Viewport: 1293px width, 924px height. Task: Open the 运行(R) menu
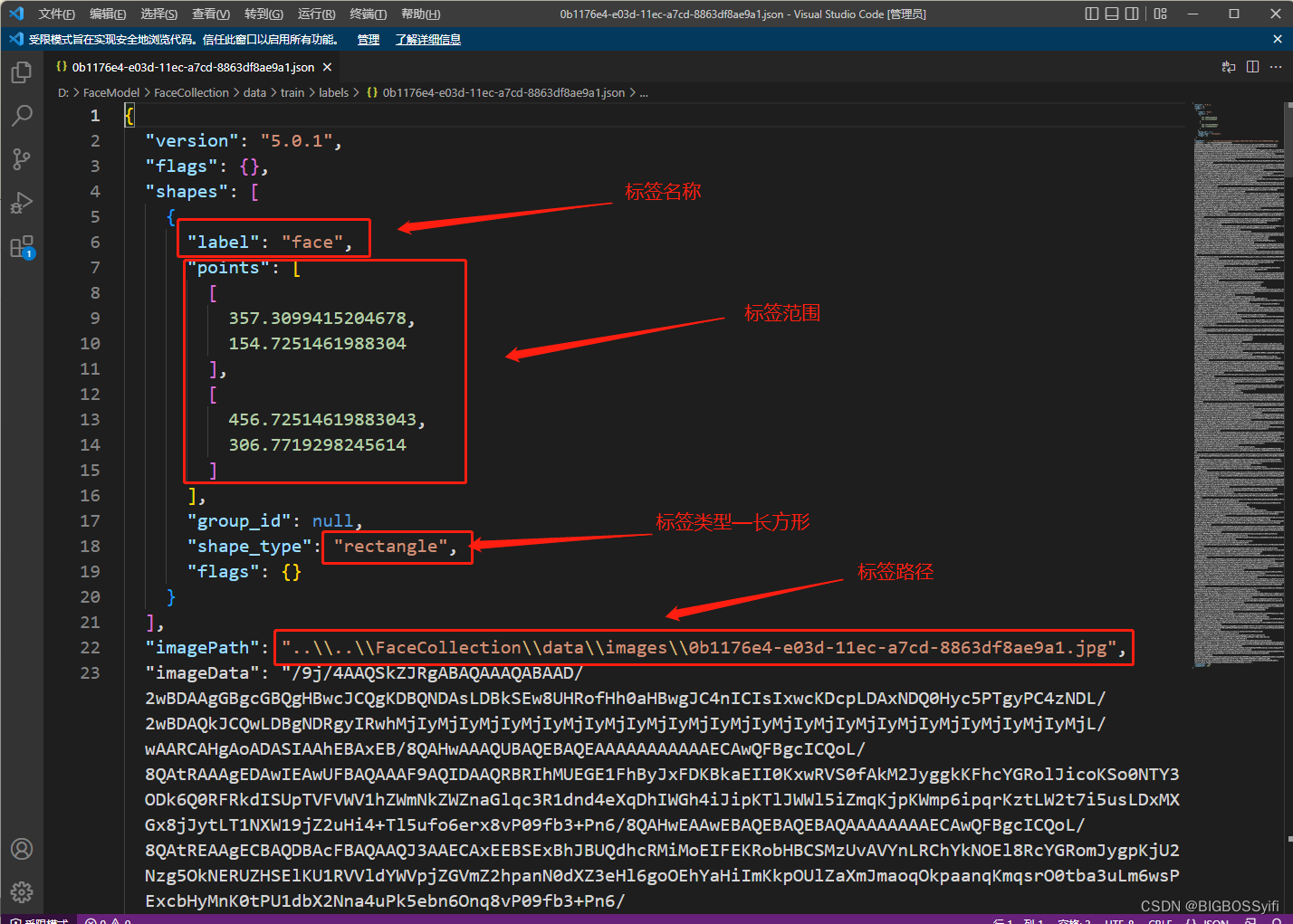[x=316, y=14]
